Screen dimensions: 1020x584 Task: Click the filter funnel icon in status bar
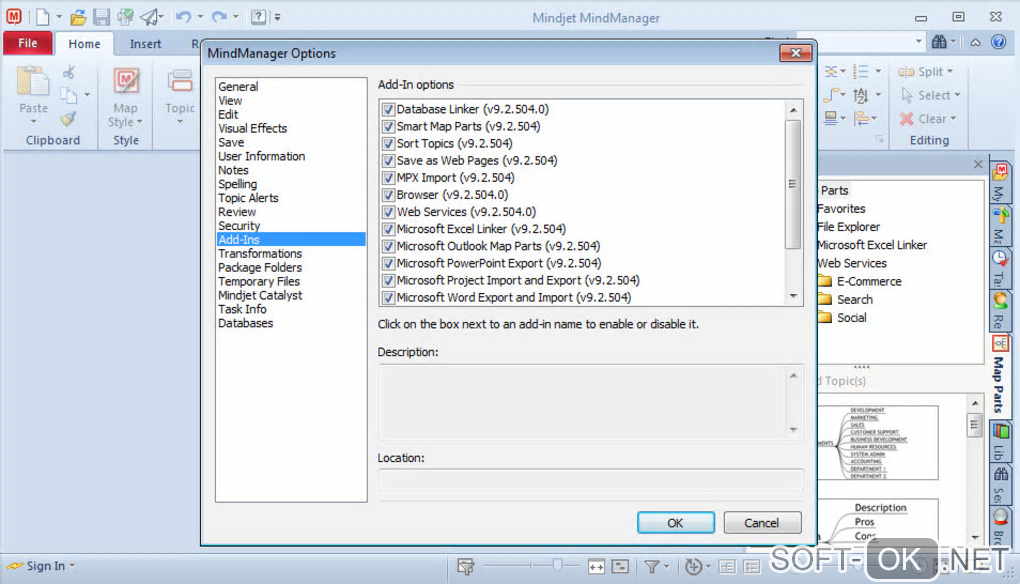point(652,567)
